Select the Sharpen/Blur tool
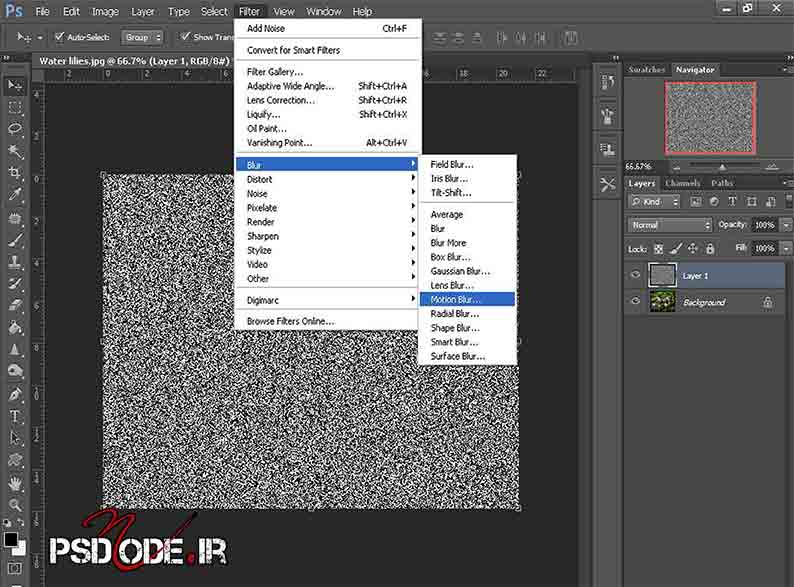The height and width of the screenshot is (587, 794). (15, 349)
